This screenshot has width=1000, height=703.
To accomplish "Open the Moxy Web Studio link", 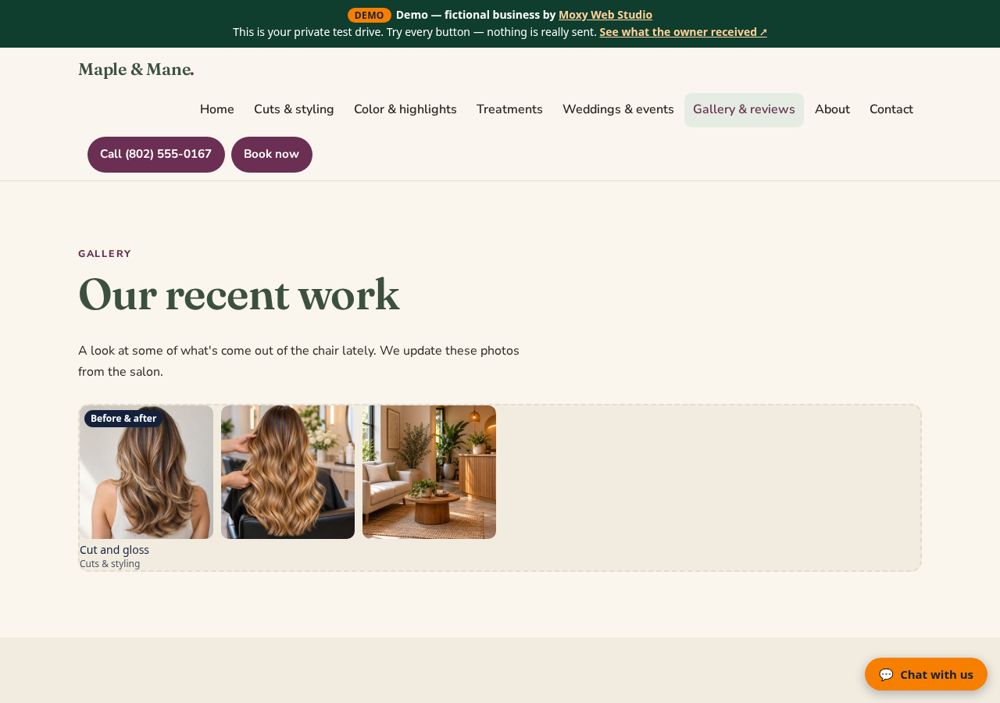I will click(x=605, y=15).
